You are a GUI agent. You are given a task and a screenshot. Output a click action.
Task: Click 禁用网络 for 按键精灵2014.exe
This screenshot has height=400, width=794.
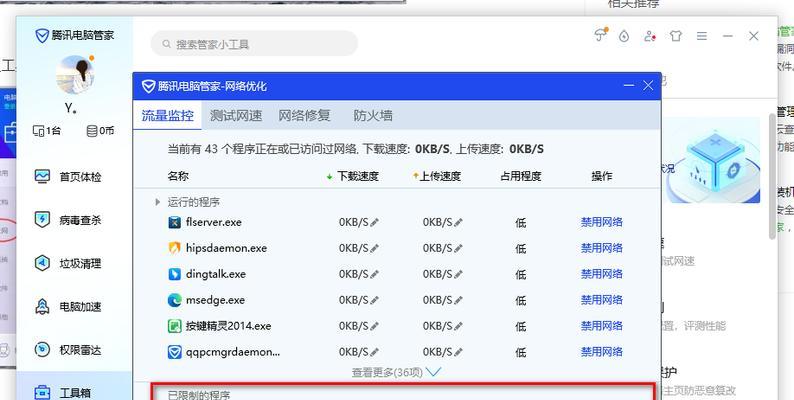pyautogui.click(x=602, y=326)
